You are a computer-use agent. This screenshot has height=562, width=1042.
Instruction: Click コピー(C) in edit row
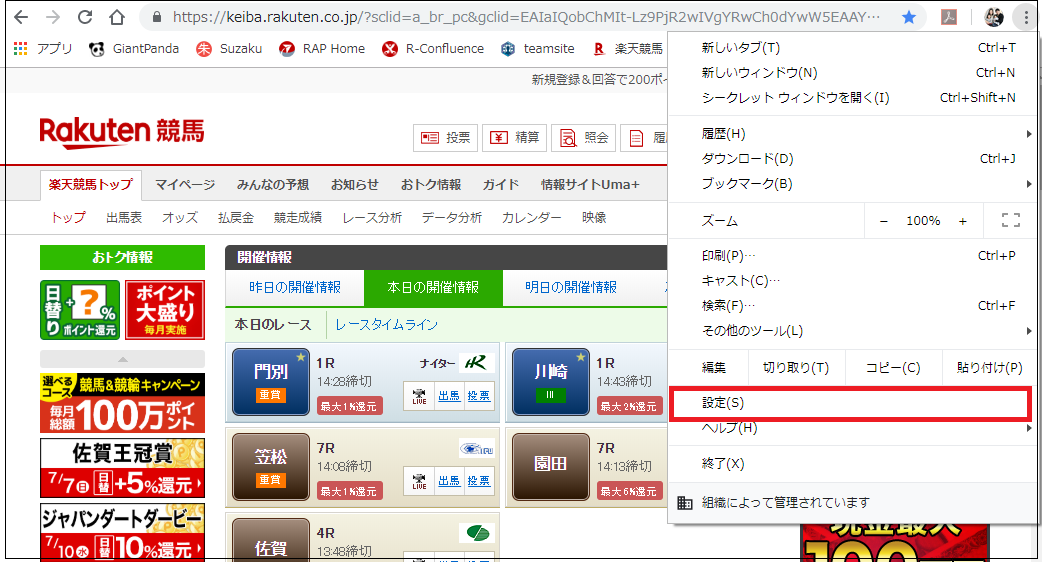[893, 367]
